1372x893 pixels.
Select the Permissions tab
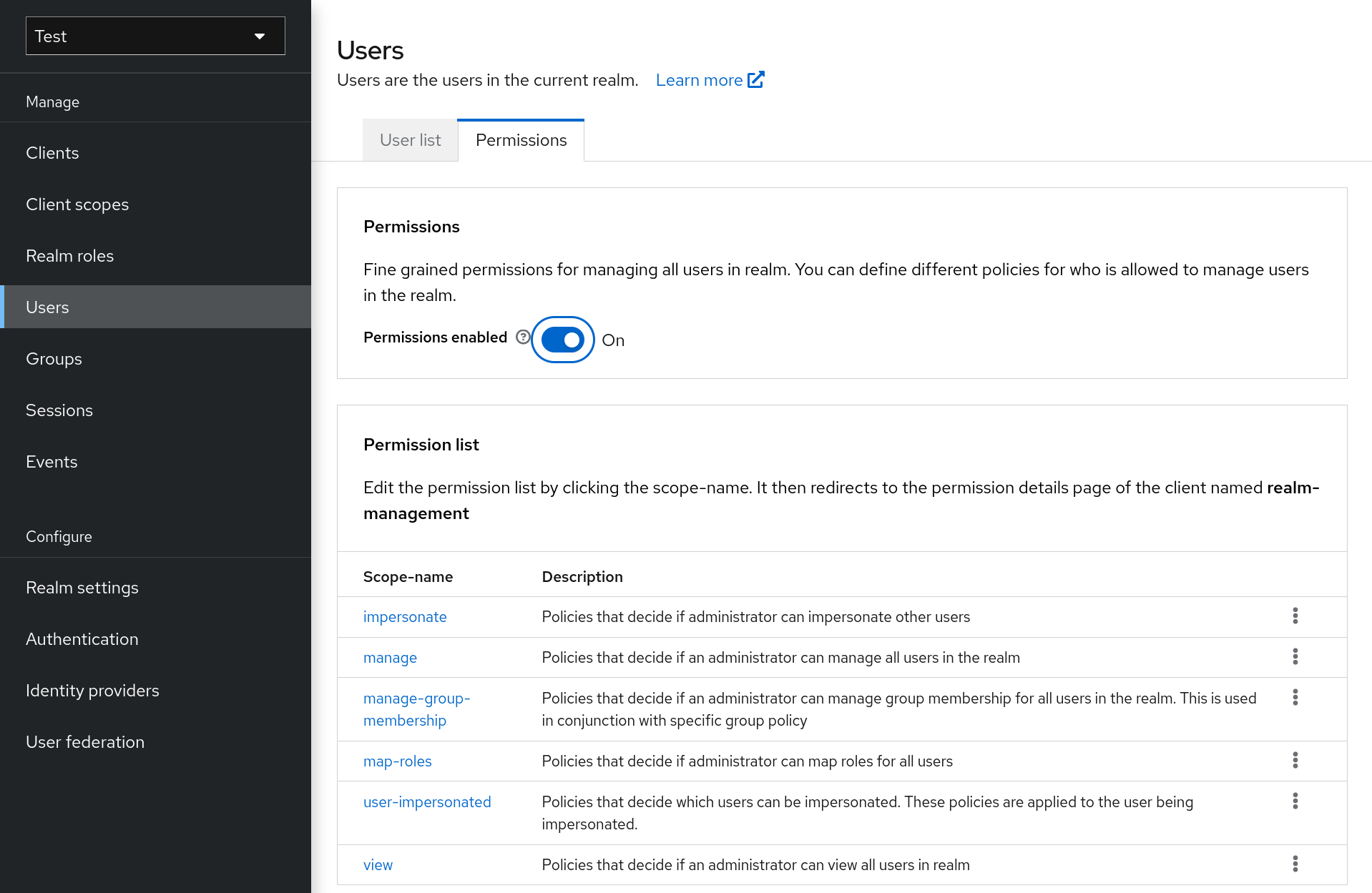click(520, 140)
